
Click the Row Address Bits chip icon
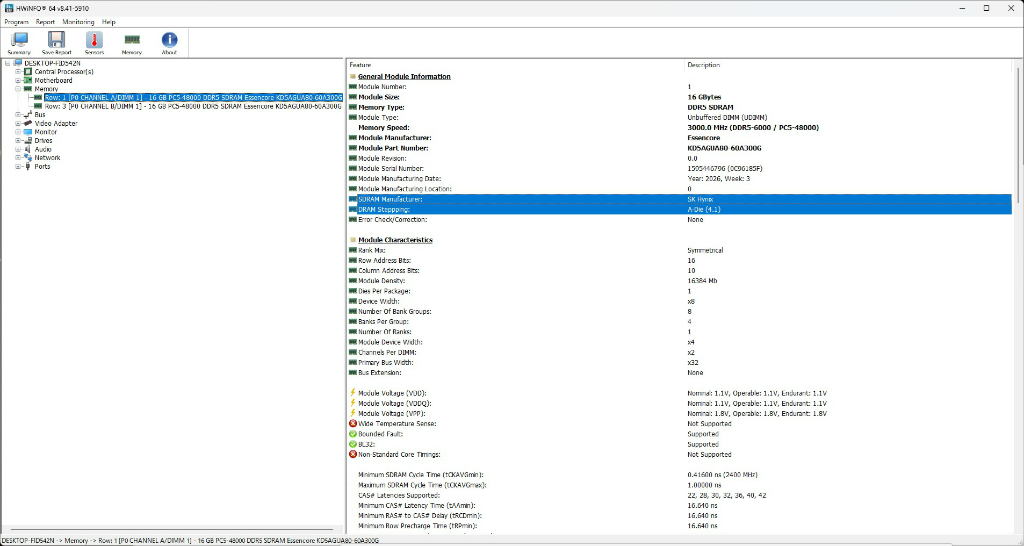(353, 261)
